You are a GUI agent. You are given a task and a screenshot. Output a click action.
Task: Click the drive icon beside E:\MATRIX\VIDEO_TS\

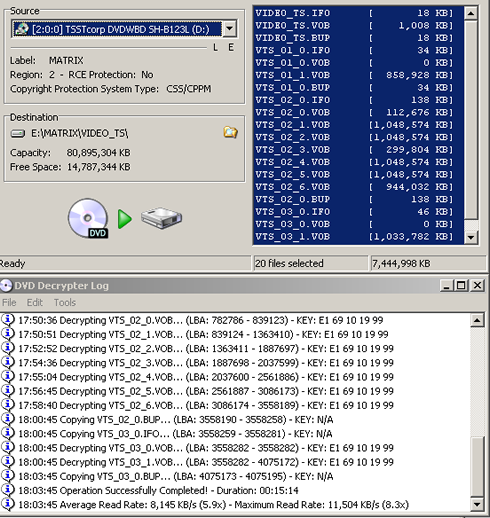[18, 134]
